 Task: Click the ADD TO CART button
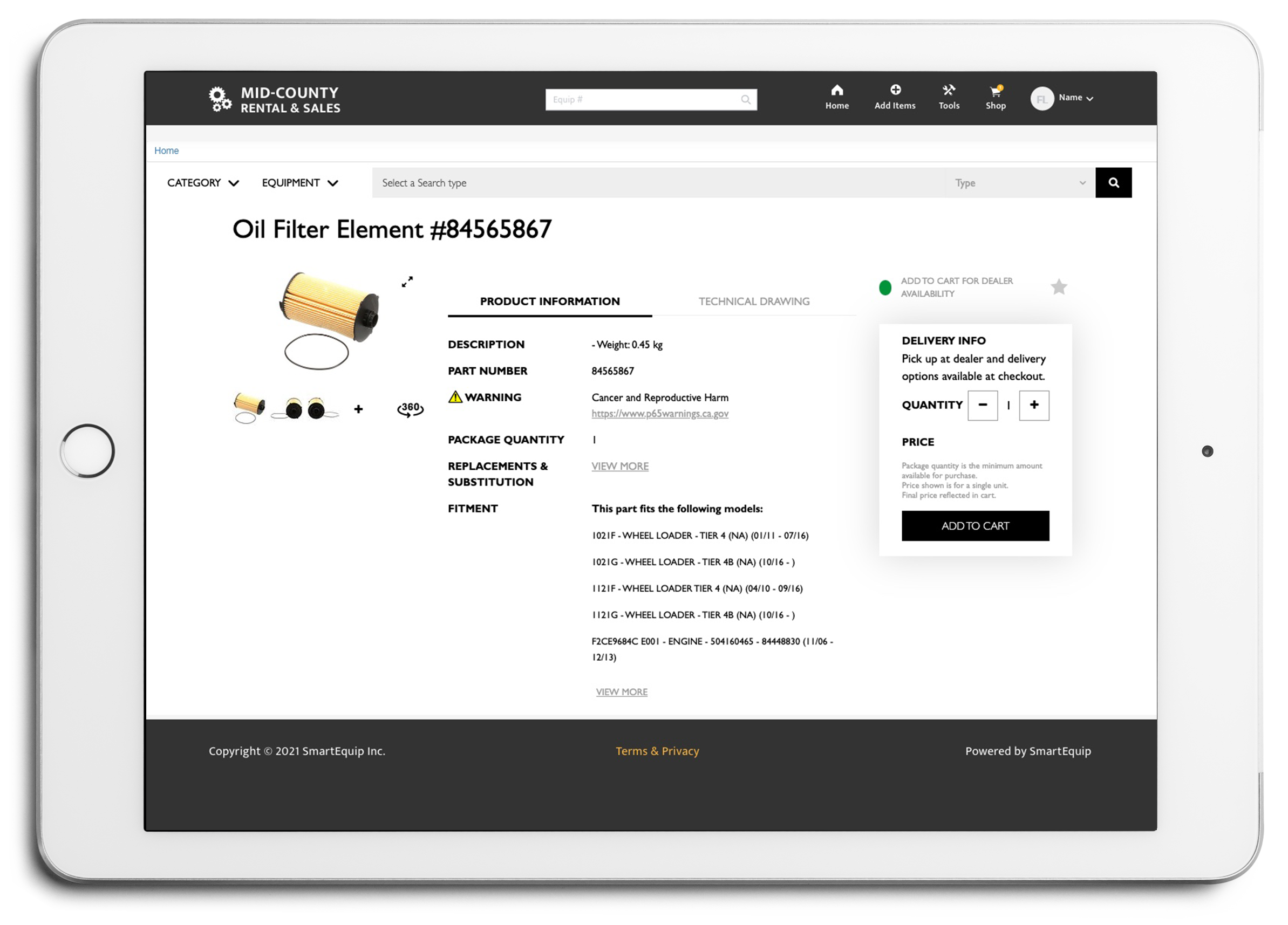click(975, 525)
